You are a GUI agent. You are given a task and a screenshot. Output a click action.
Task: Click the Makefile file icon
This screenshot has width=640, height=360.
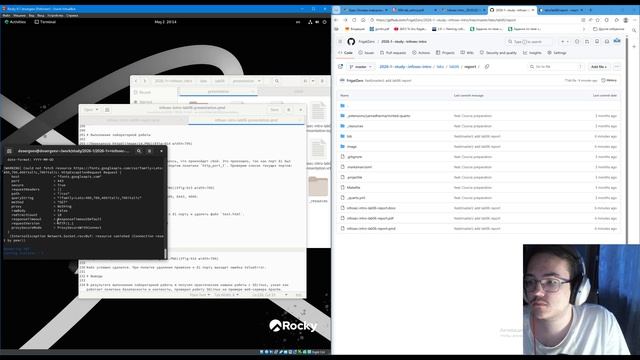(342, 187)
